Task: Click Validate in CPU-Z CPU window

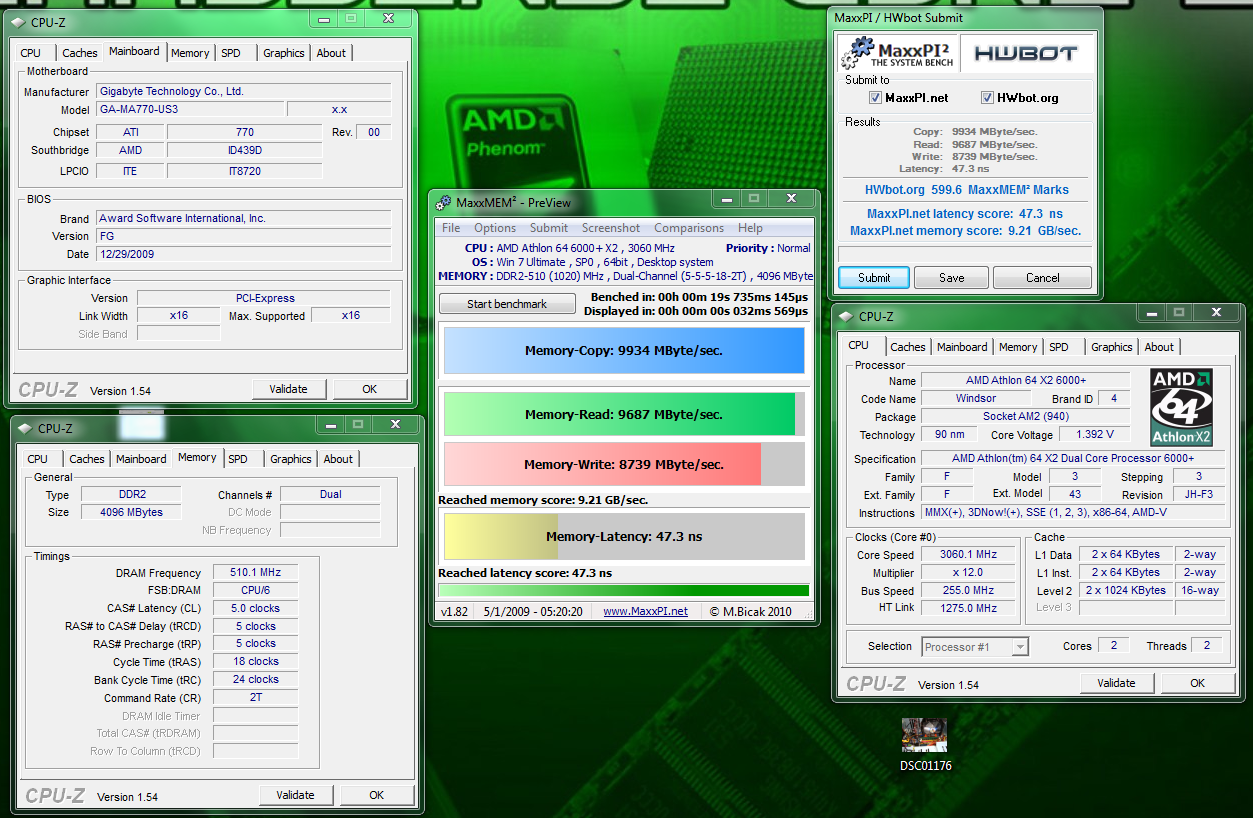Action: (1116, 683)
